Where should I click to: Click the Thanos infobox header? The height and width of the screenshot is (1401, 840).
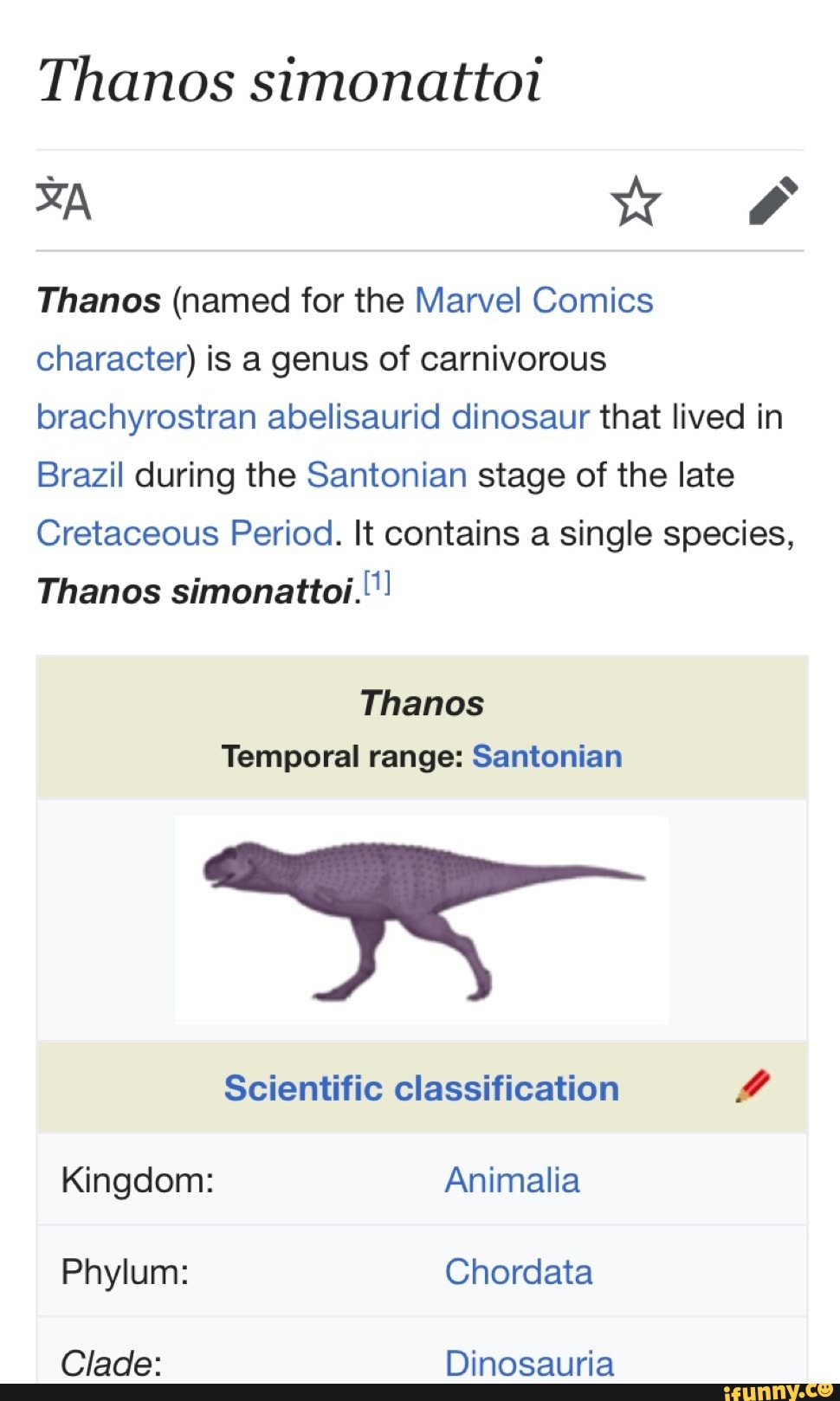(x=422, y=703)
